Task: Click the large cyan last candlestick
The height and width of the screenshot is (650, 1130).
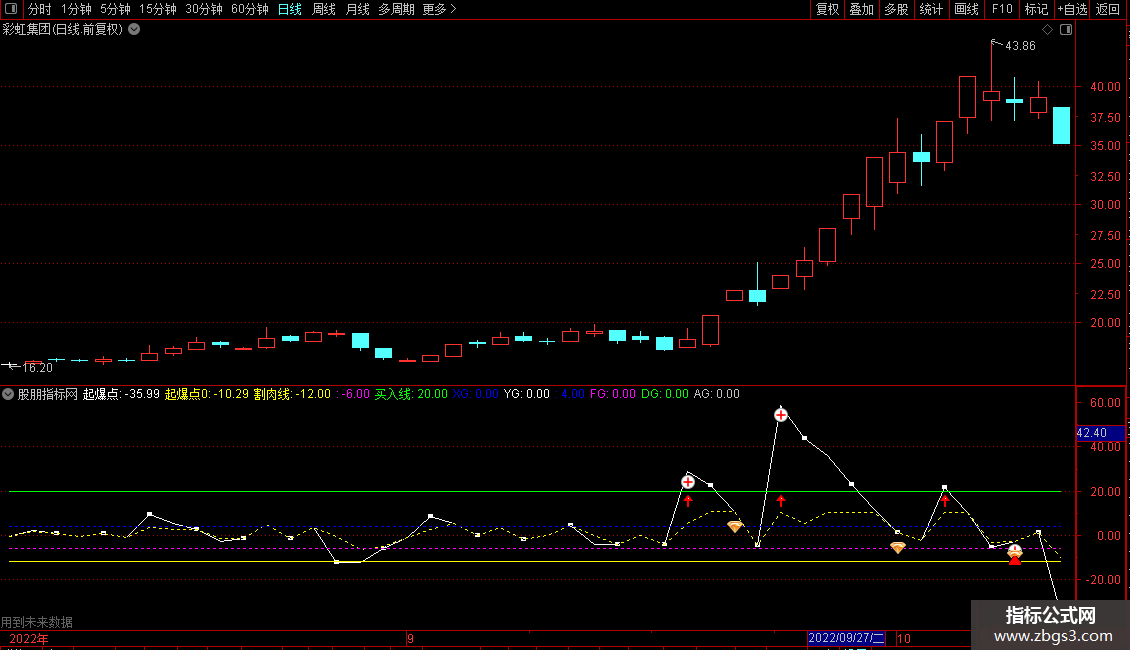Action: pyautogui.click(x=1062, y=125)
